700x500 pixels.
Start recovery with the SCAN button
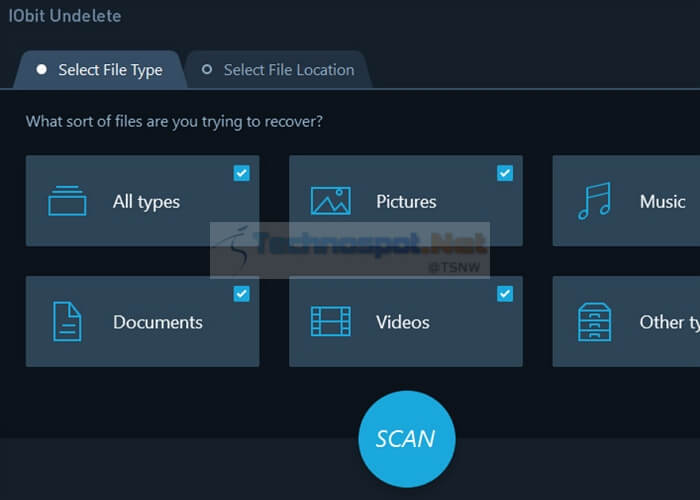pyautogui.click(x=407, y=439)
